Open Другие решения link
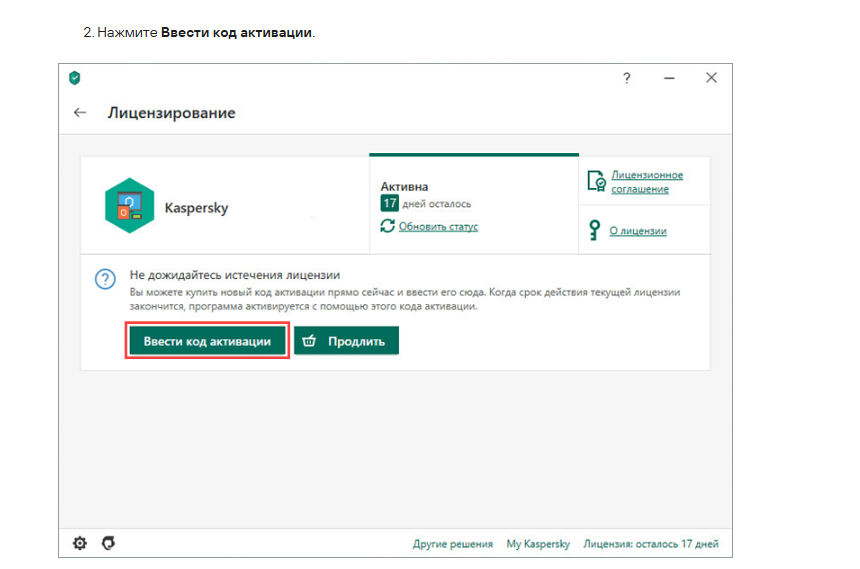Screen dimensions: 860x569 coord(452,544)
